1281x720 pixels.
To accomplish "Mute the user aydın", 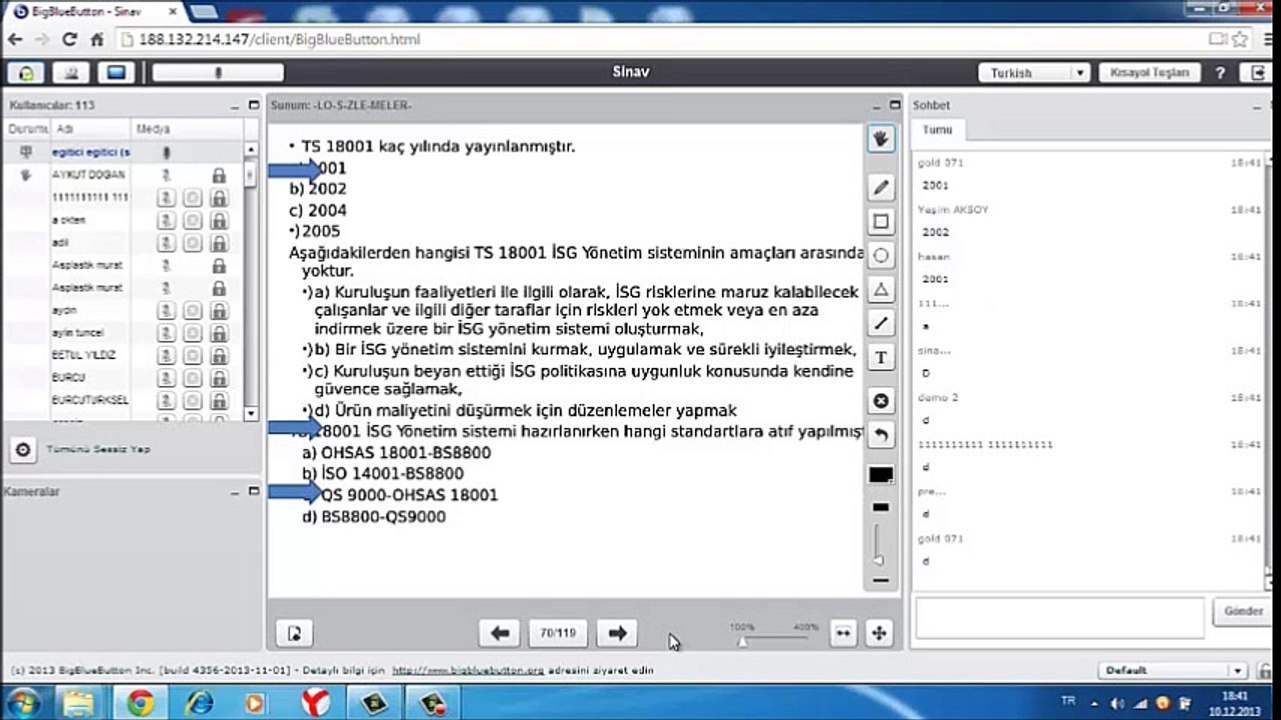I will 168,310.
